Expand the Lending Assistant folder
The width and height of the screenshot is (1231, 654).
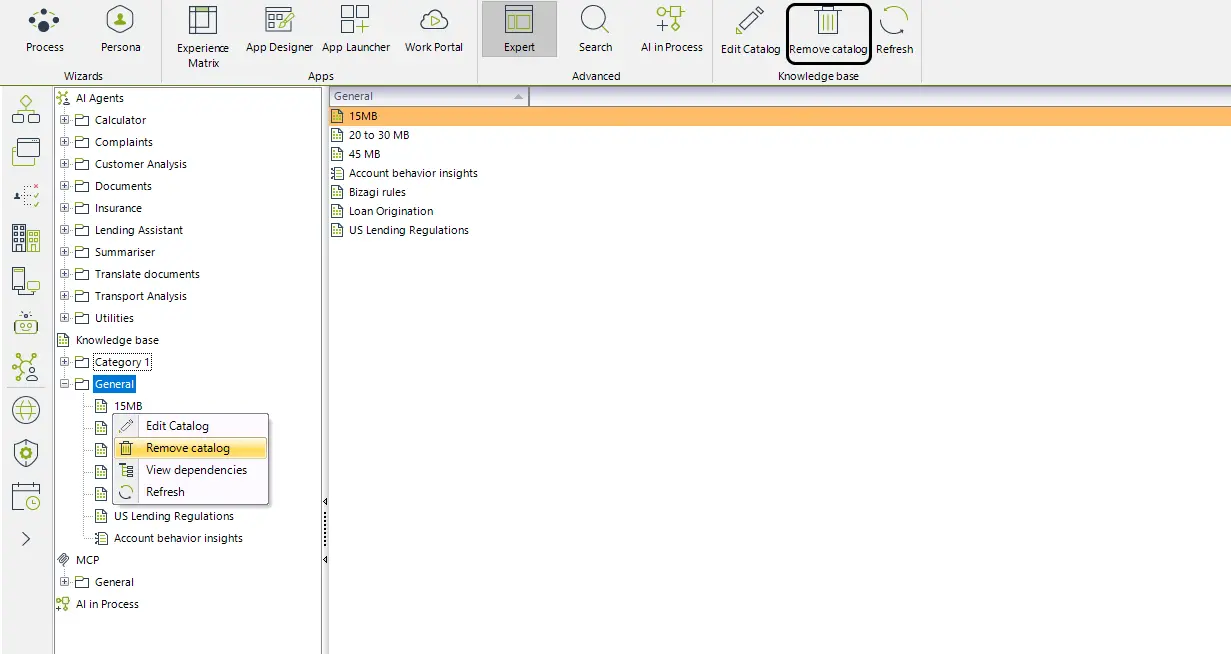65,230
